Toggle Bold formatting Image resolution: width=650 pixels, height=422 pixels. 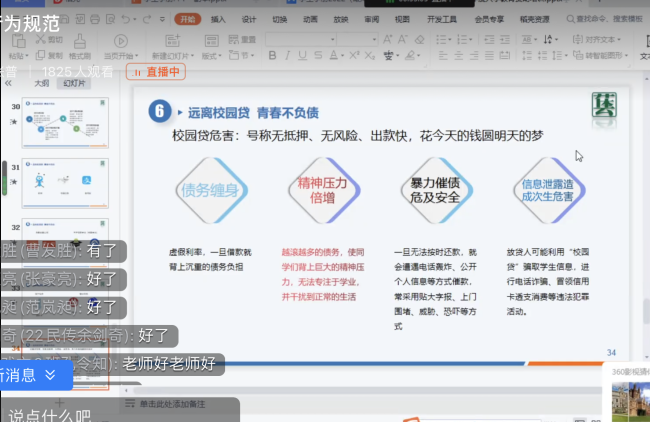click(x=272, y=55)
